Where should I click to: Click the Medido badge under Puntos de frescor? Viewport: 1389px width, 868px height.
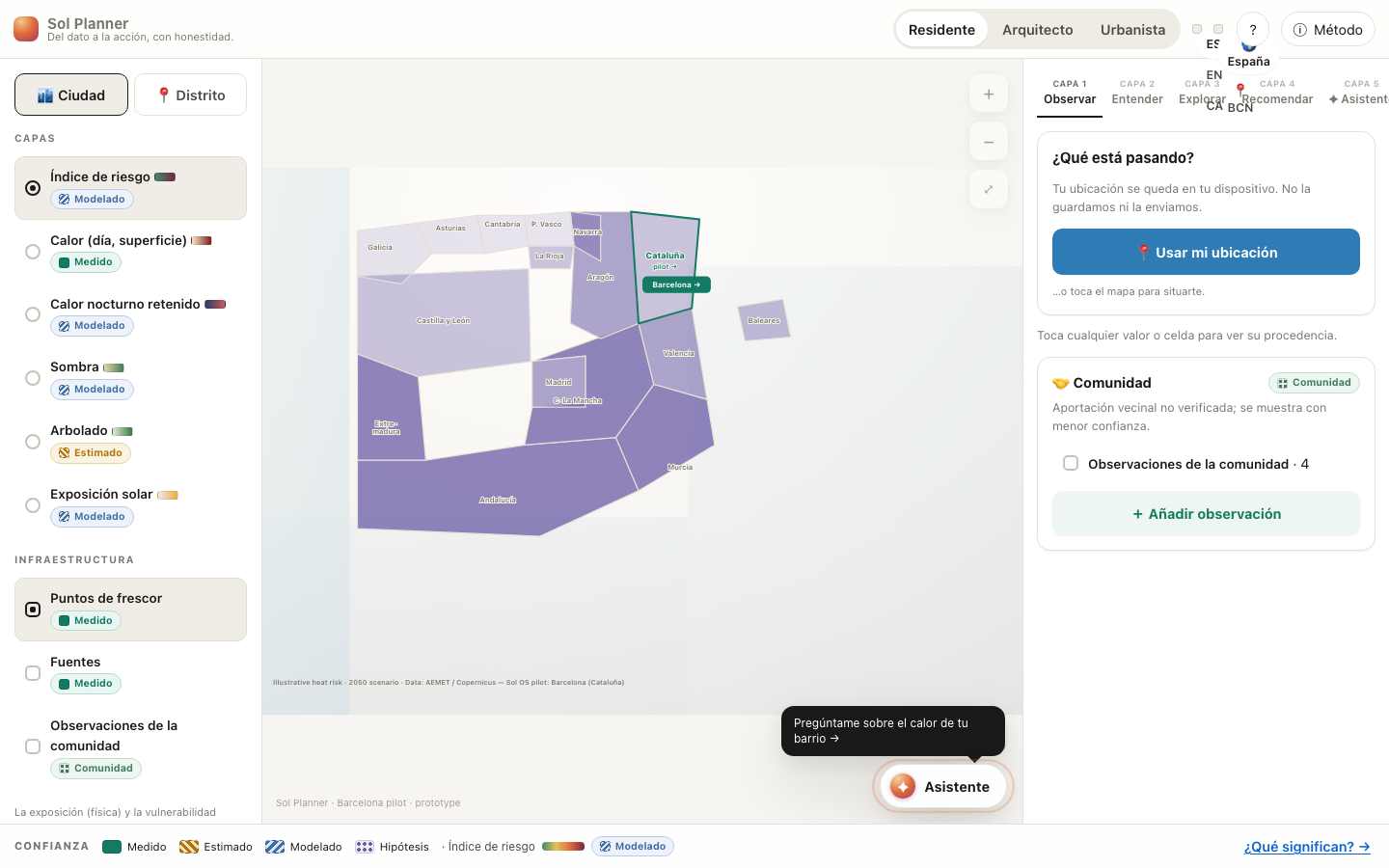click(x=86, y=621)
